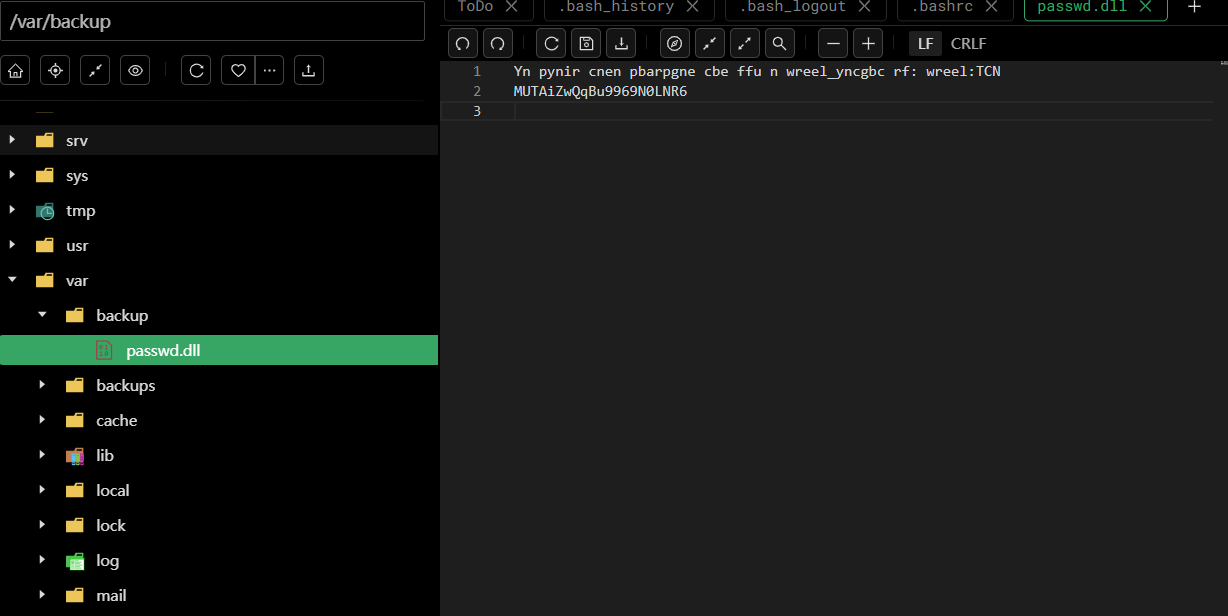Switch to the .bash_logout tab
This screenshot has width=1228, height=616.
[792, 6]
